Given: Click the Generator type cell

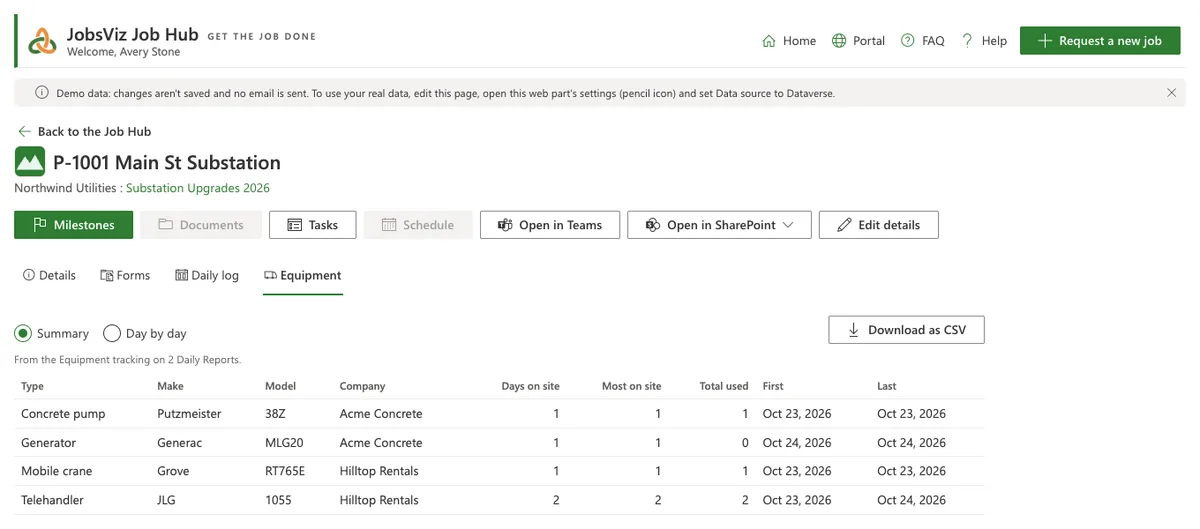Looking at the screenshot, I should (x=48, y=443).
